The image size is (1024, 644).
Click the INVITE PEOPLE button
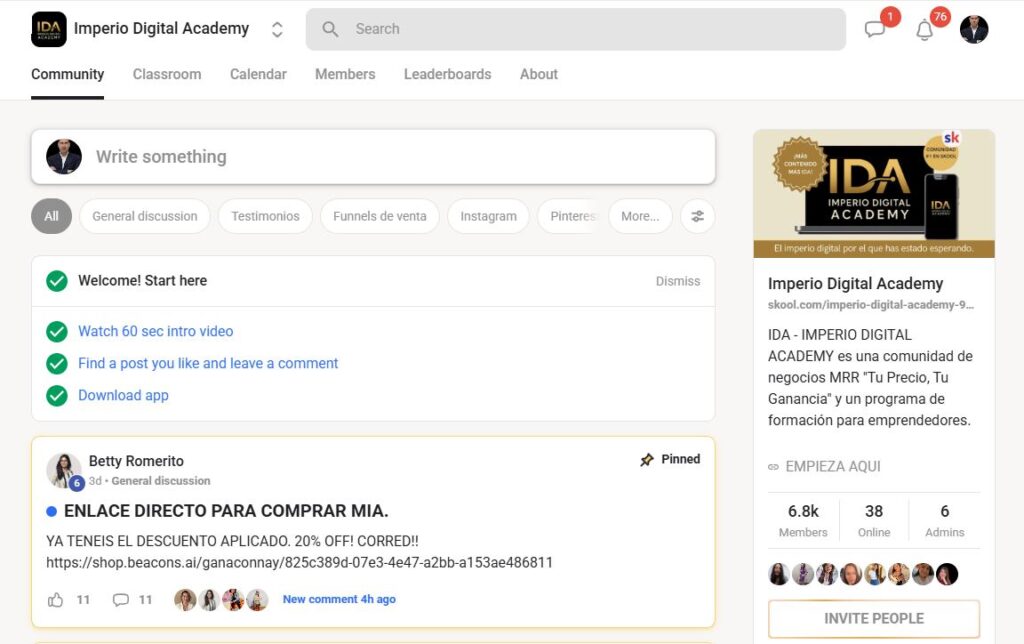(x=873, y=619)
